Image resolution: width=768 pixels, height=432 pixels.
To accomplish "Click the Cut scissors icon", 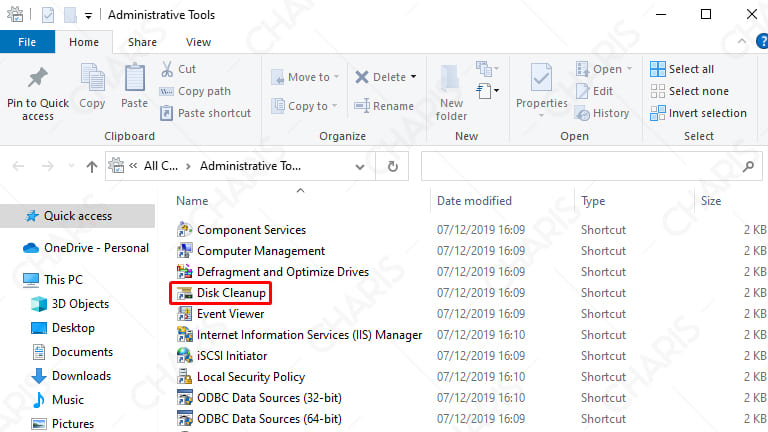I will (x=167, y=69).
